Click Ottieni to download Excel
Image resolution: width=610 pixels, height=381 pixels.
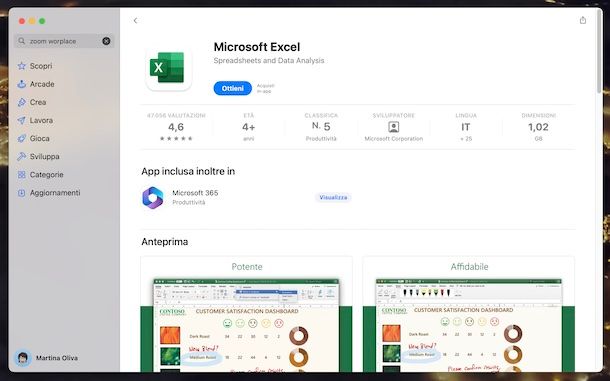(x=232, y=88)
